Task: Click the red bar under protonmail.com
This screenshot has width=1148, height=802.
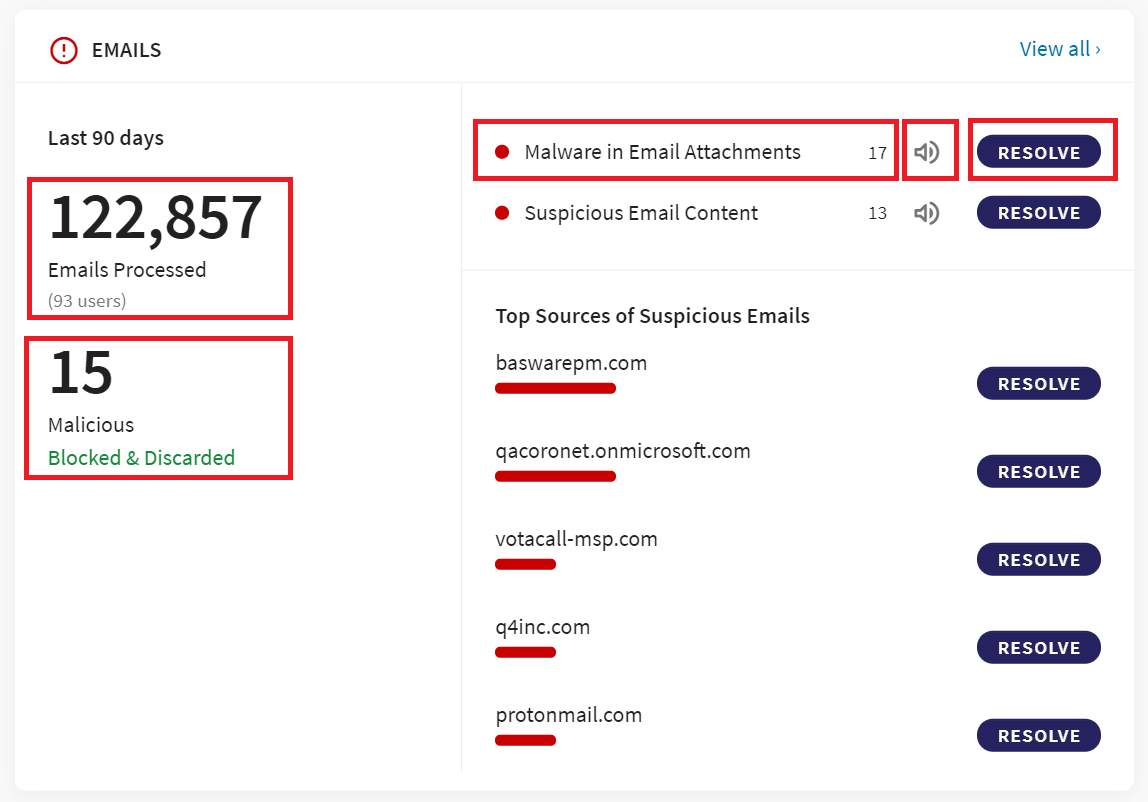Action: click(x=525, y=740)
